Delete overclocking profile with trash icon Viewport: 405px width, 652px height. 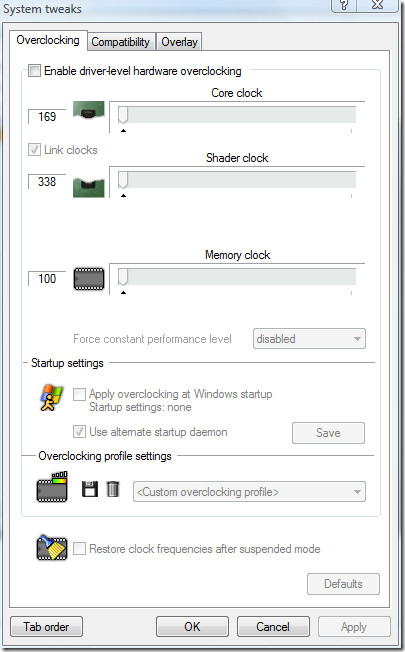pos(113,489)
